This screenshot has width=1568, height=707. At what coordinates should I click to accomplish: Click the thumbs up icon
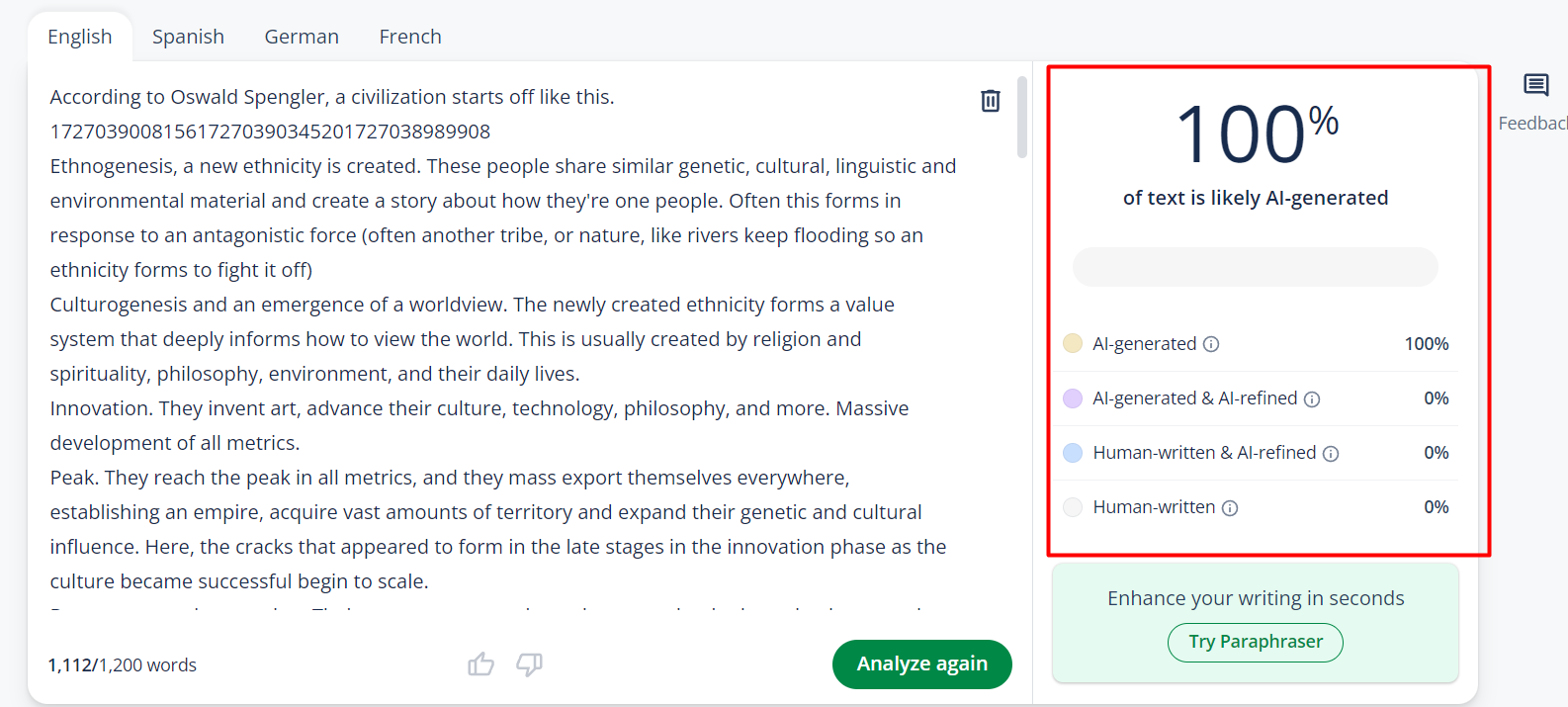tap(480, 664)
